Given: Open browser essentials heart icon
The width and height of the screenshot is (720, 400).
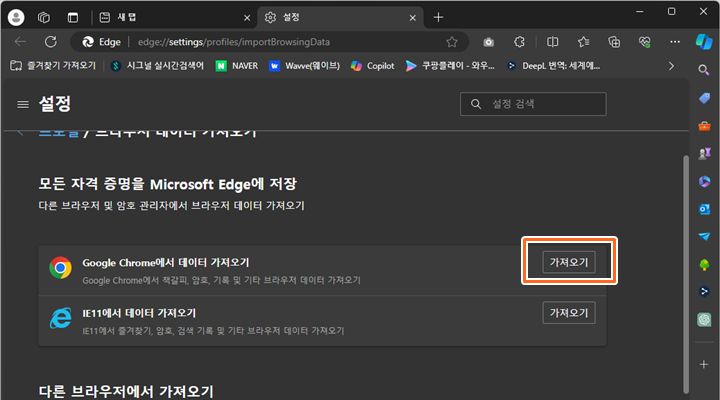Looking at the screenshot, I should (645, 42).
